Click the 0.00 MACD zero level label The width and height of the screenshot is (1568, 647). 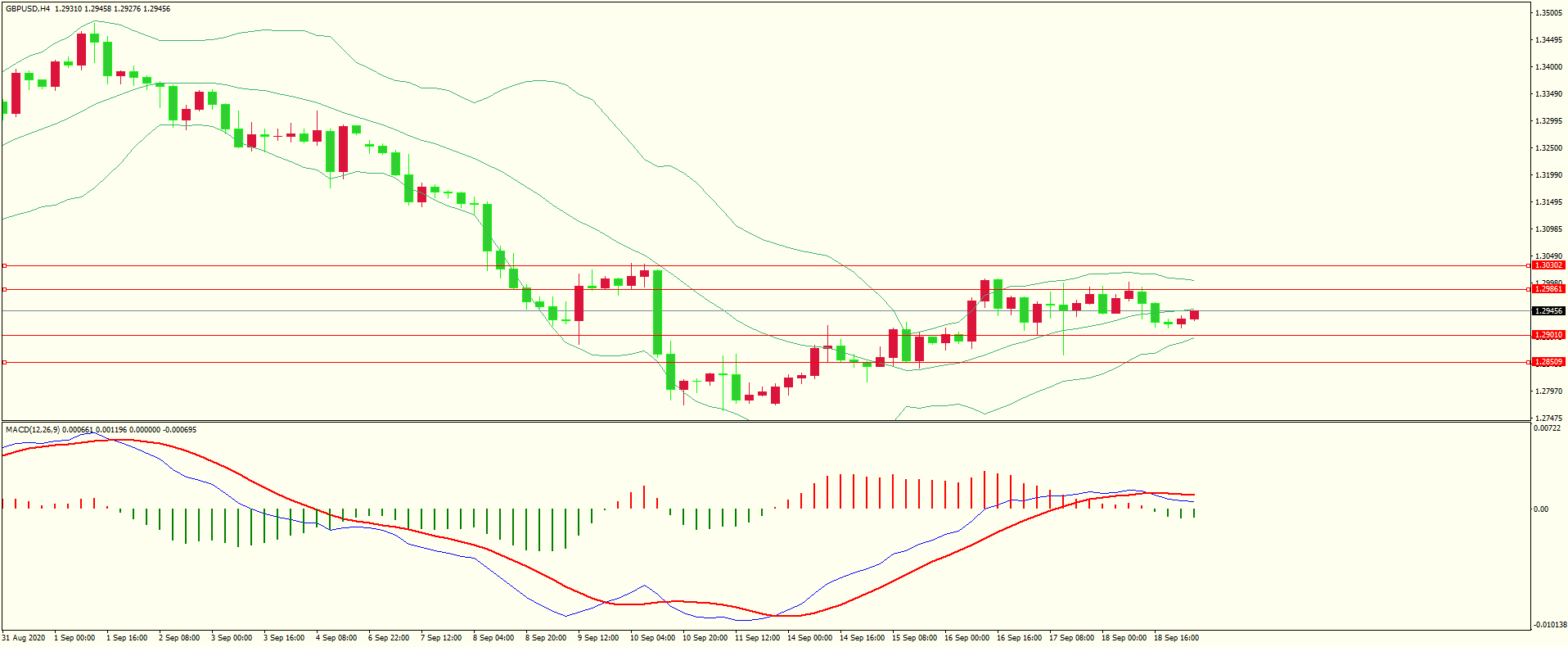[1541, 509]
